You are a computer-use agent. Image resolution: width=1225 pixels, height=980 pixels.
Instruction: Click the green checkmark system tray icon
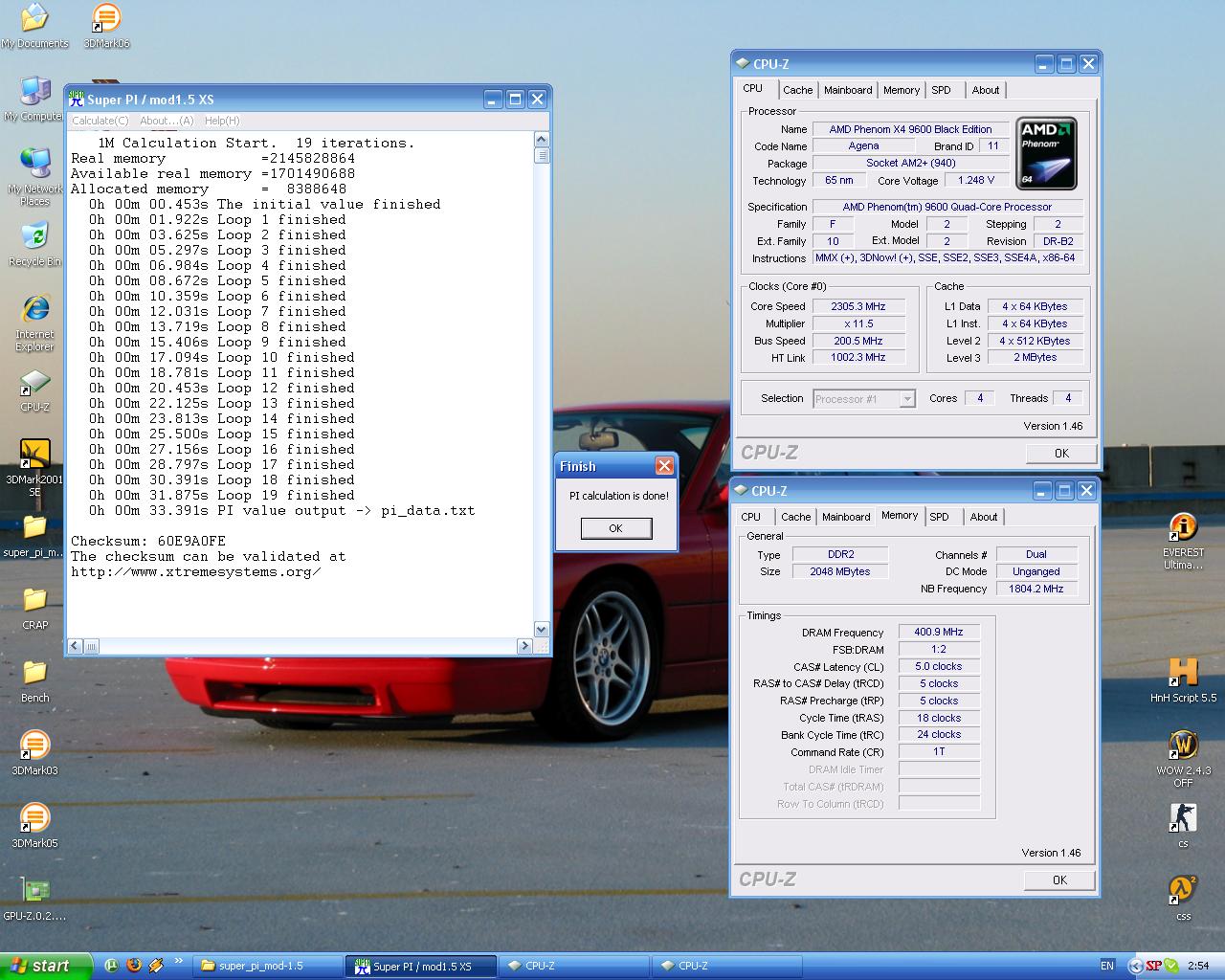click(x=1171, y=966)
